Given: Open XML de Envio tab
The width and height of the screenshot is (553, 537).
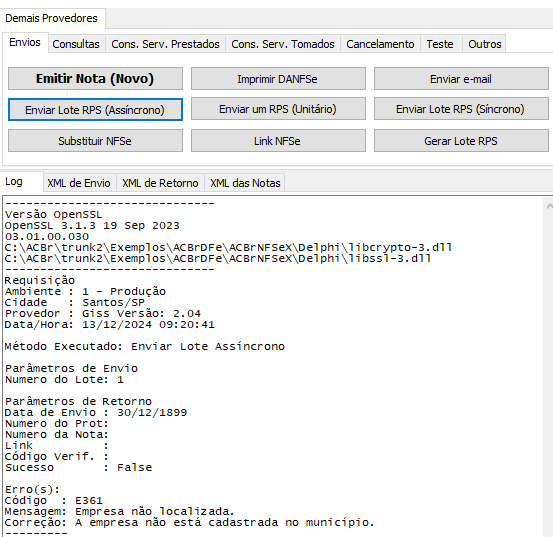Looking at the screenshot, I should tap(79, 183).
